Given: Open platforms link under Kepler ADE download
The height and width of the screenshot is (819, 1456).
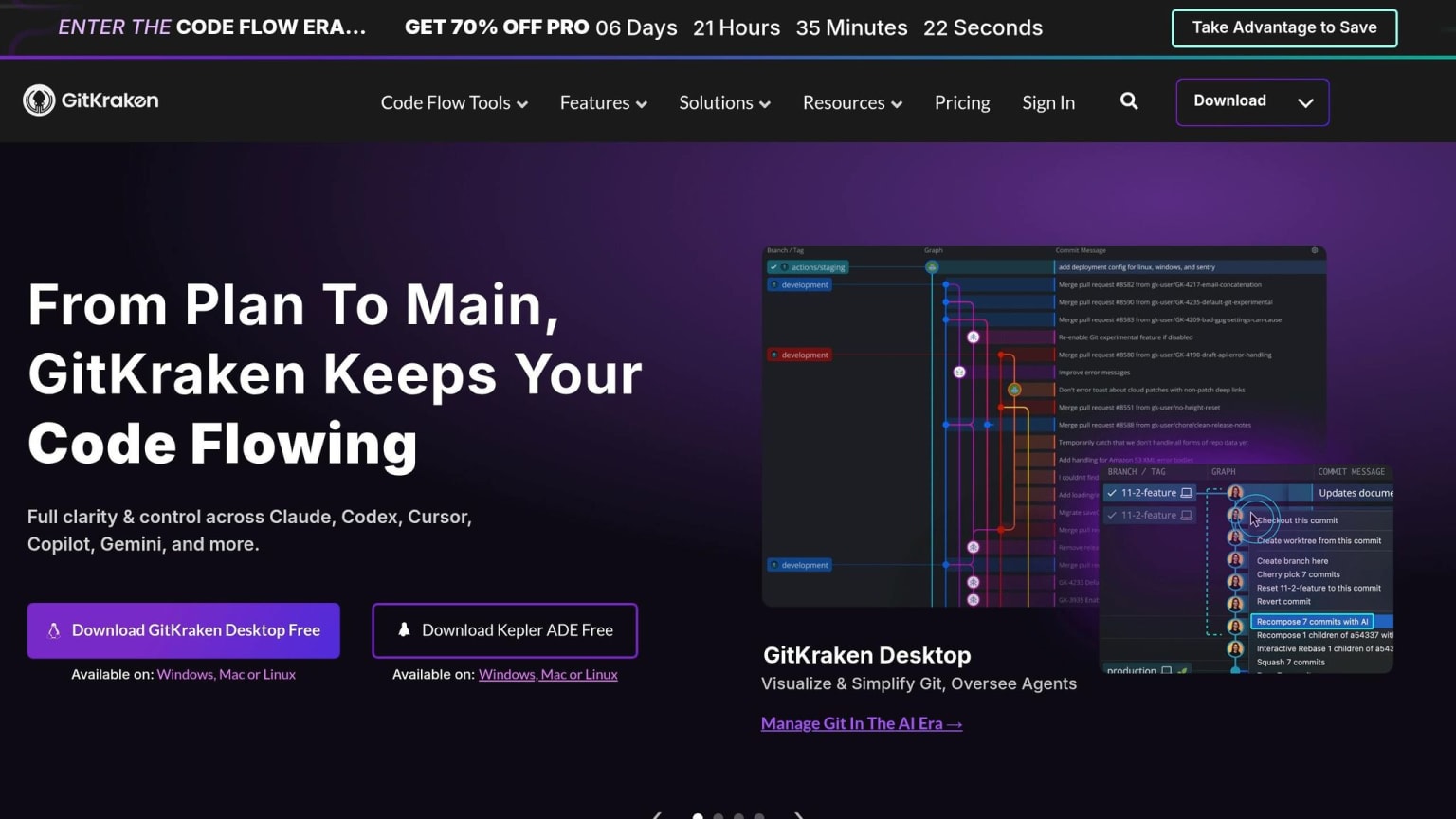Looking at the screenshot, I should (x=548, y=674).
